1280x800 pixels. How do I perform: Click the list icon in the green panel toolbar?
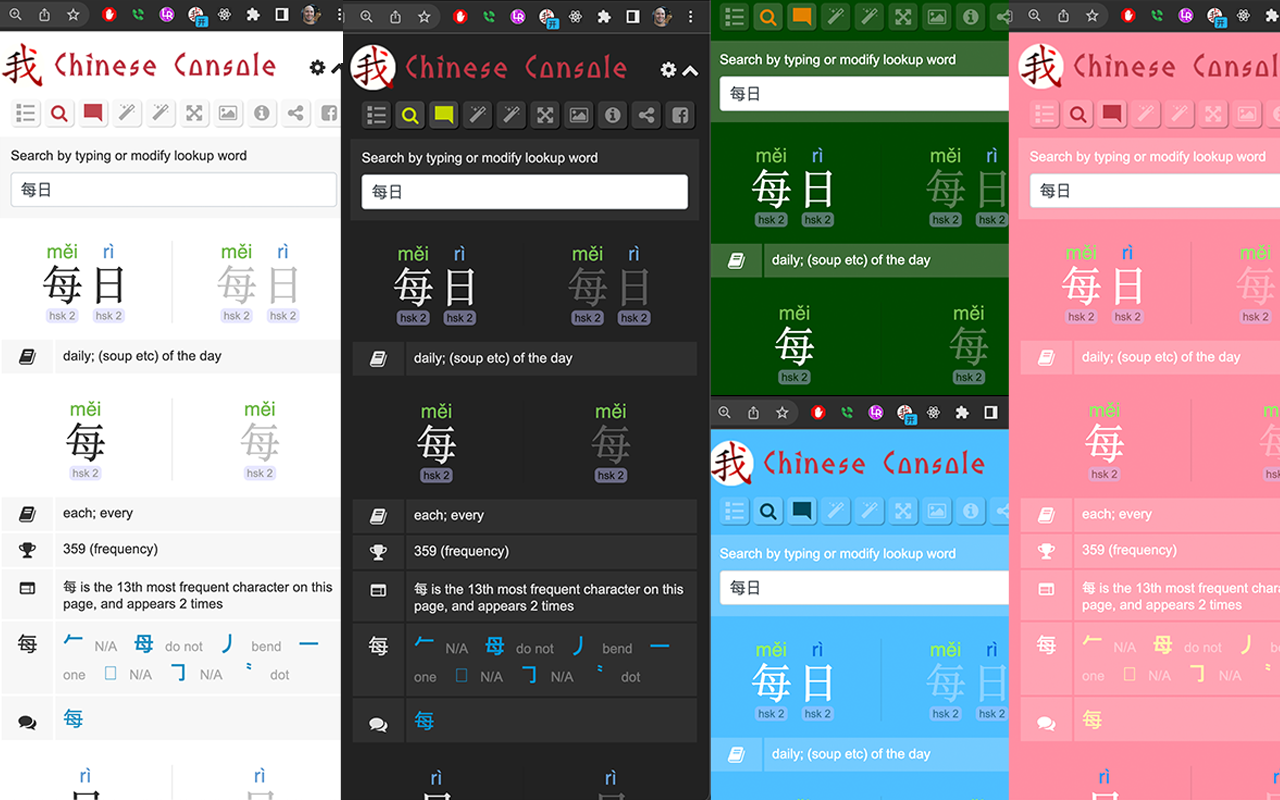[x=735, y=17]
